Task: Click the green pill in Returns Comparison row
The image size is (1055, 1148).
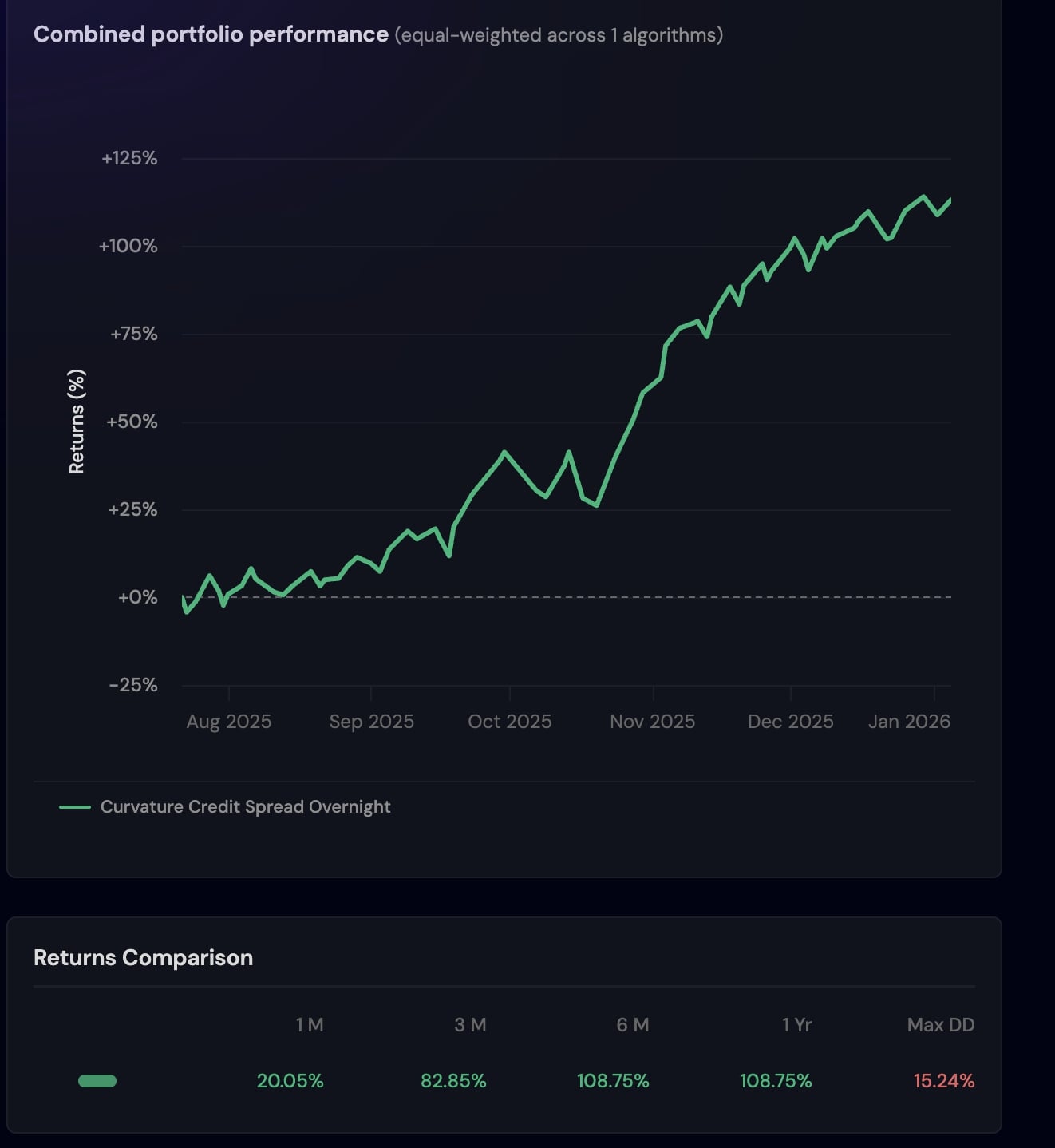Action: click(x=97, y=1081)
